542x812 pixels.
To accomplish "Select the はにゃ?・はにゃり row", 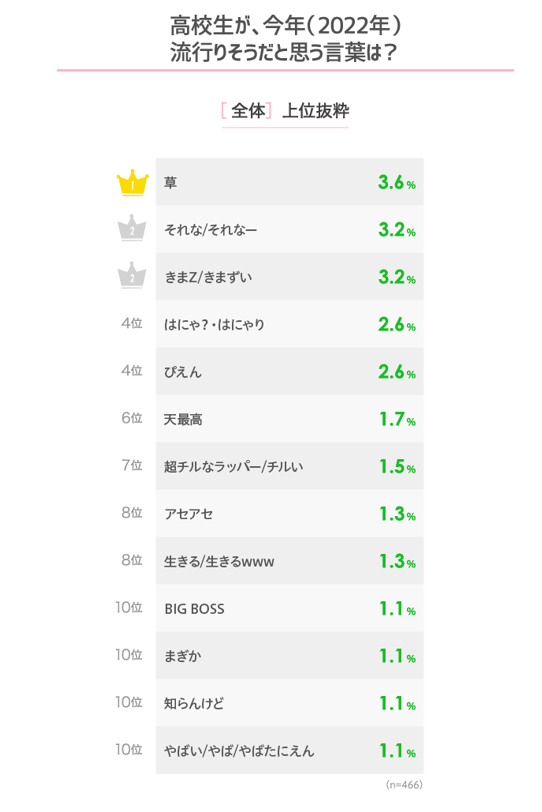I will pyautogui.click(x=289, y=324).
